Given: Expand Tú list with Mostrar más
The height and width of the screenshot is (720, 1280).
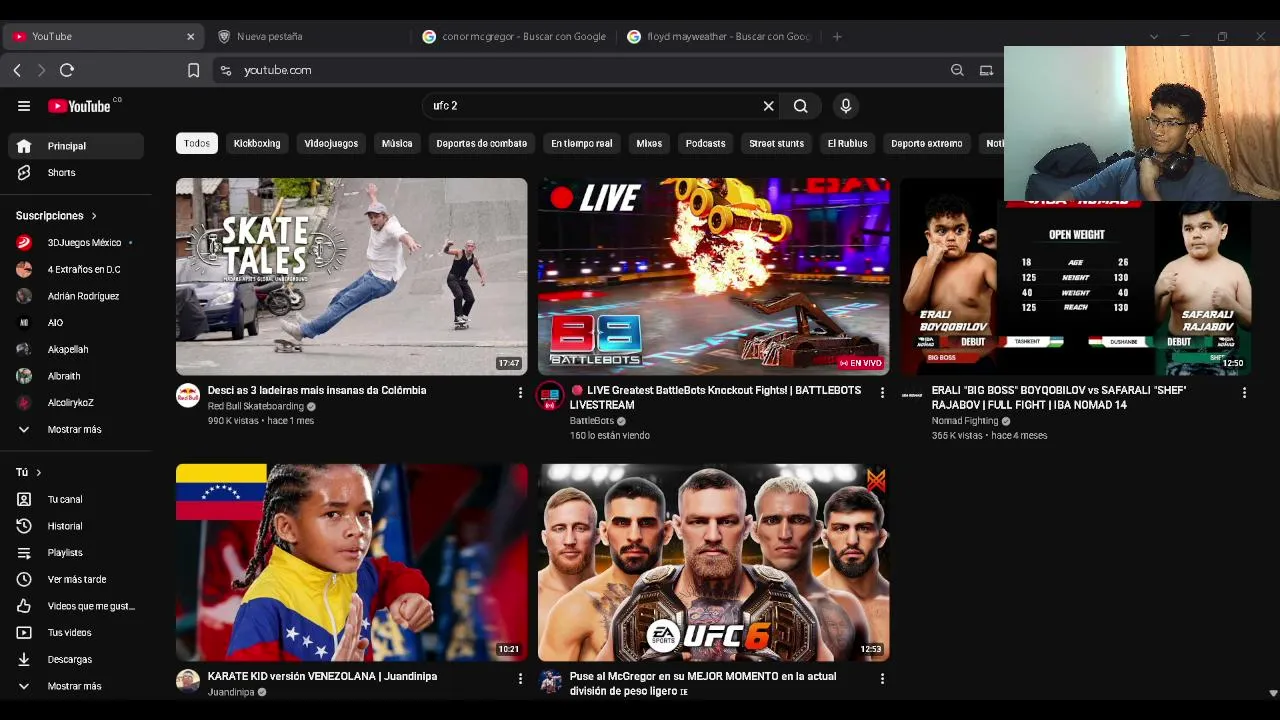Looking at the screenshot, I should coord(76,687).
